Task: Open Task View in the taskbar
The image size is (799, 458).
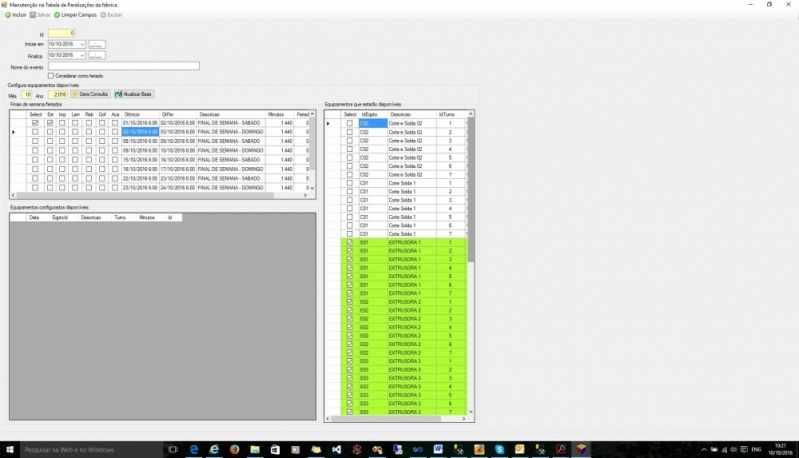Action: pyautogui.click(x=172, y=450)
